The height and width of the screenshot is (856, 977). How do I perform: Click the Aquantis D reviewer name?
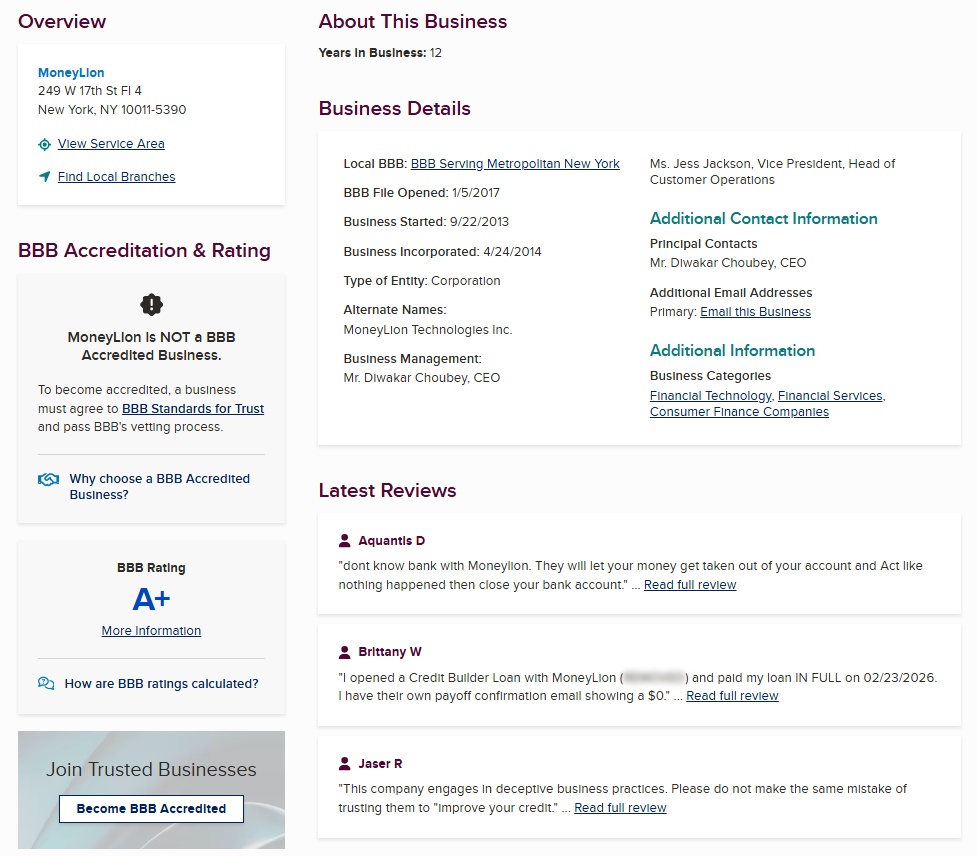click(x=391, y=541)
